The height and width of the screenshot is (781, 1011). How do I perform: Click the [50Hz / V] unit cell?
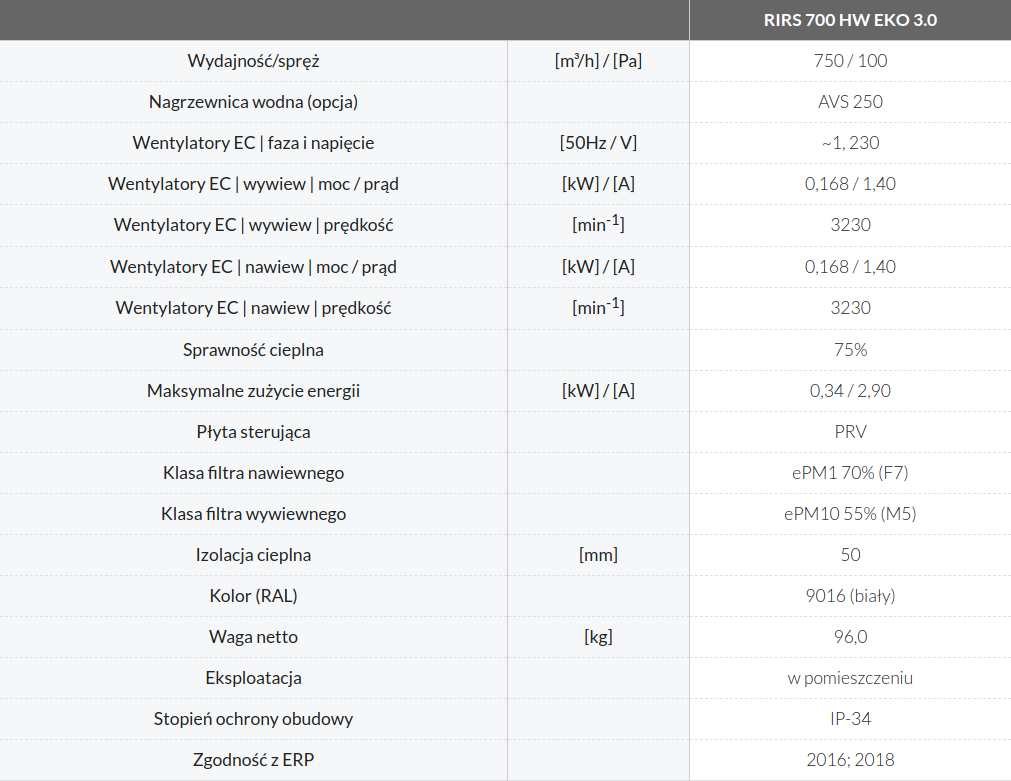pos(598,143)
